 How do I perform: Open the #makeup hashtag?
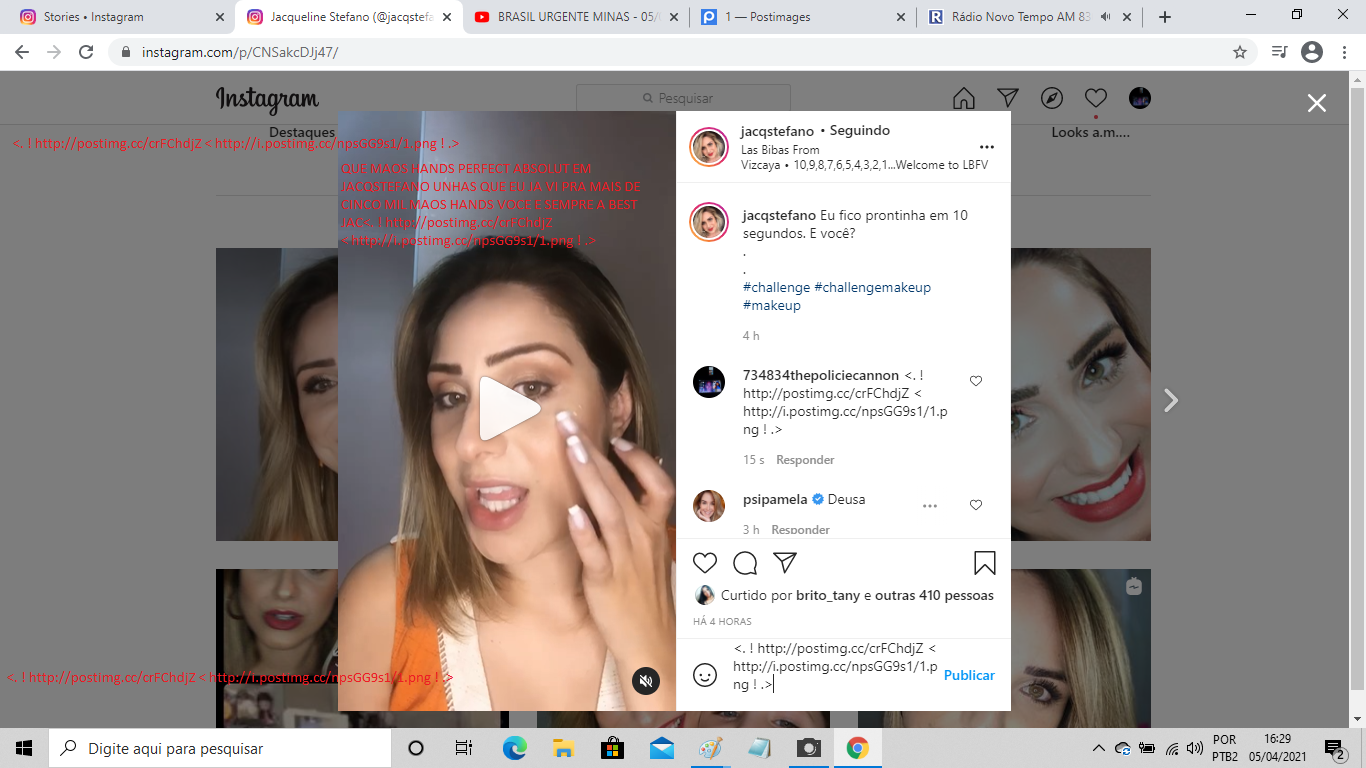(x=772, y=305)
